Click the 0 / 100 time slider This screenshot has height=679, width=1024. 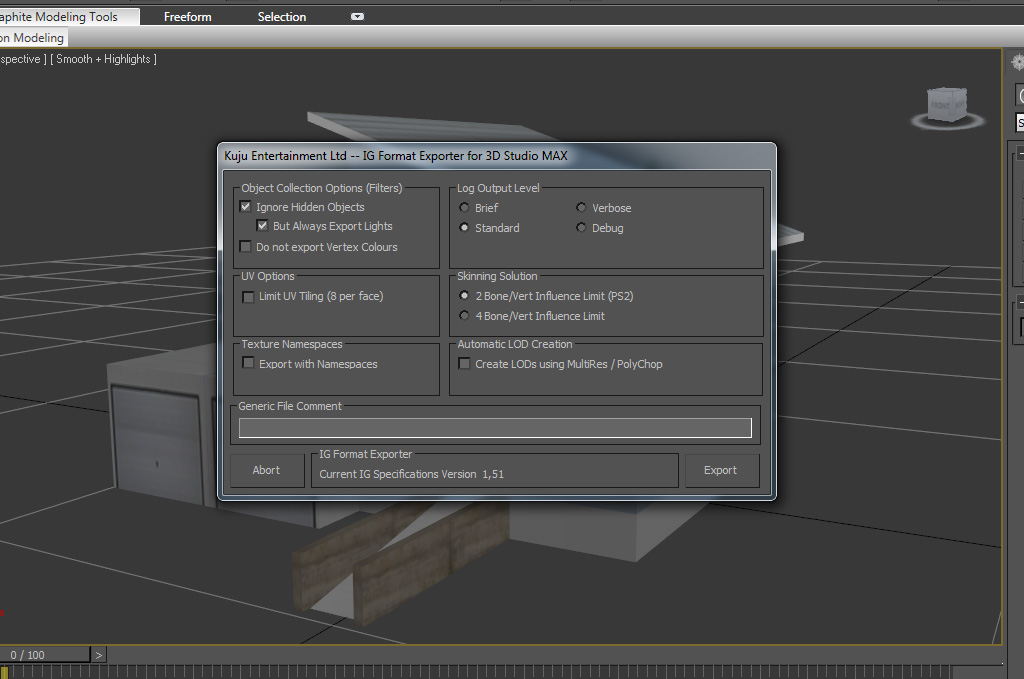[x=40, y=655]
